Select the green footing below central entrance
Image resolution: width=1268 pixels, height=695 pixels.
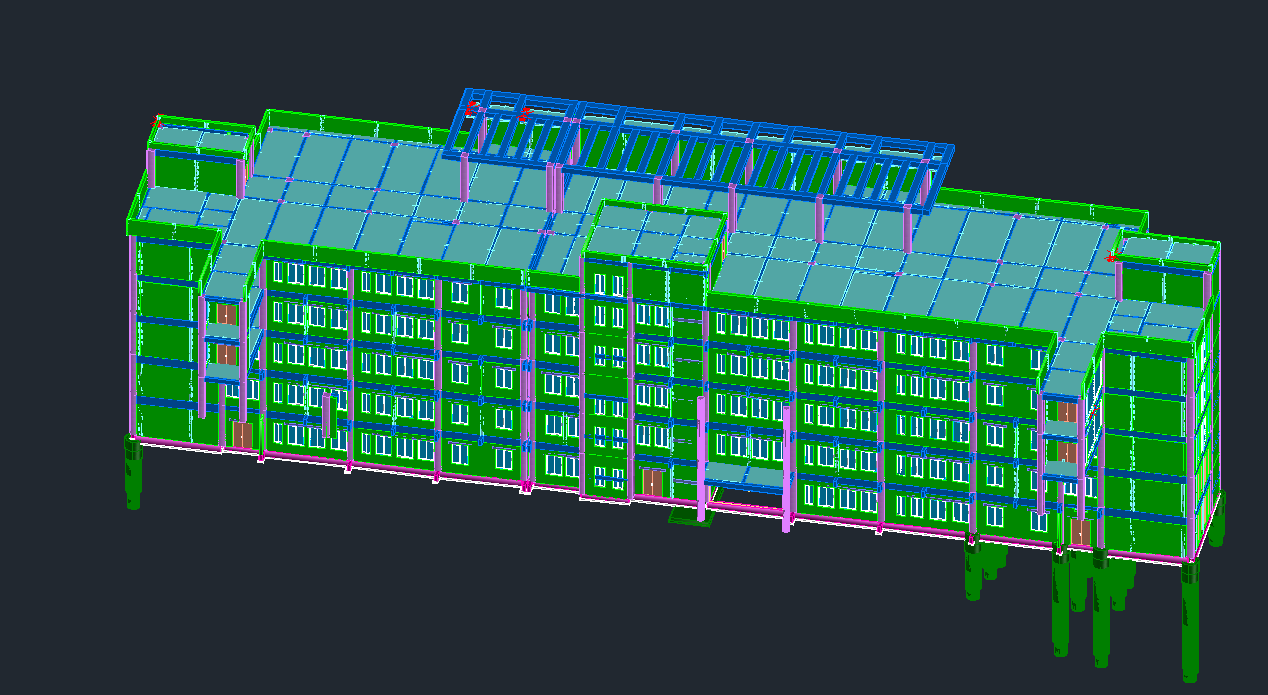[686, 517]
